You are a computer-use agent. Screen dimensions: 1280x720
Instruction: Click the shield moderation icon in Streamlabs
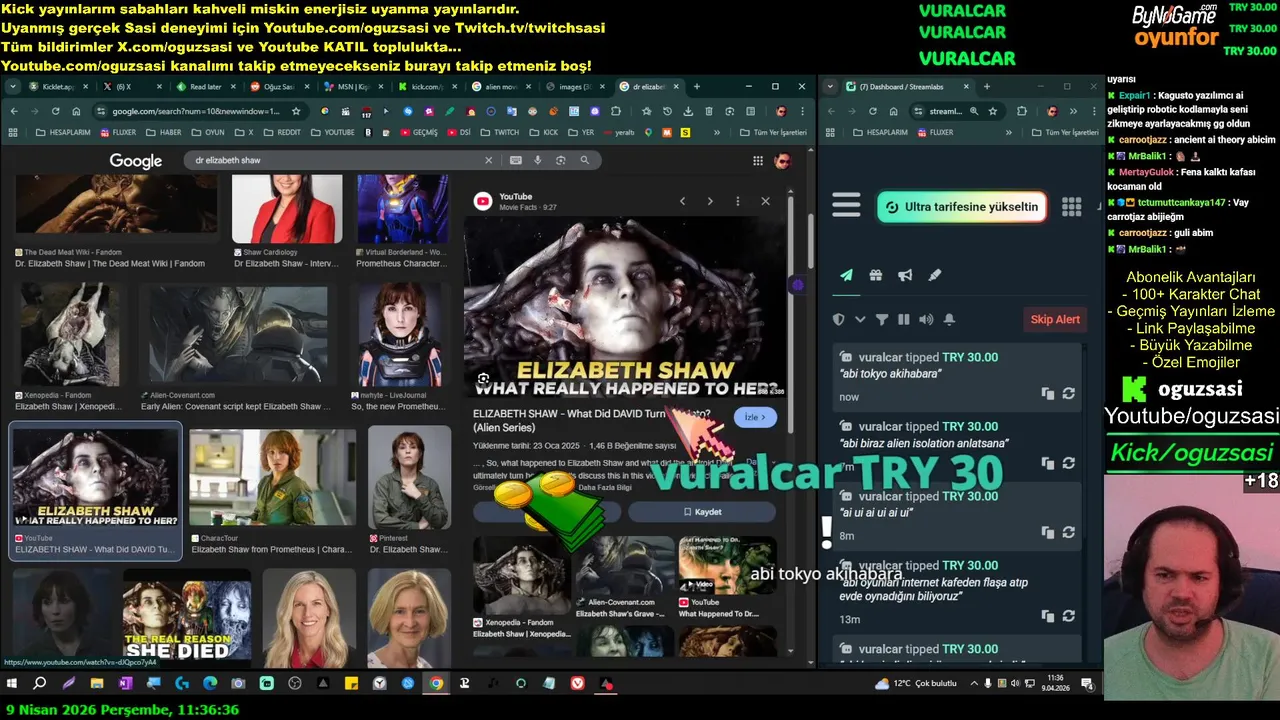coord(839,319)
